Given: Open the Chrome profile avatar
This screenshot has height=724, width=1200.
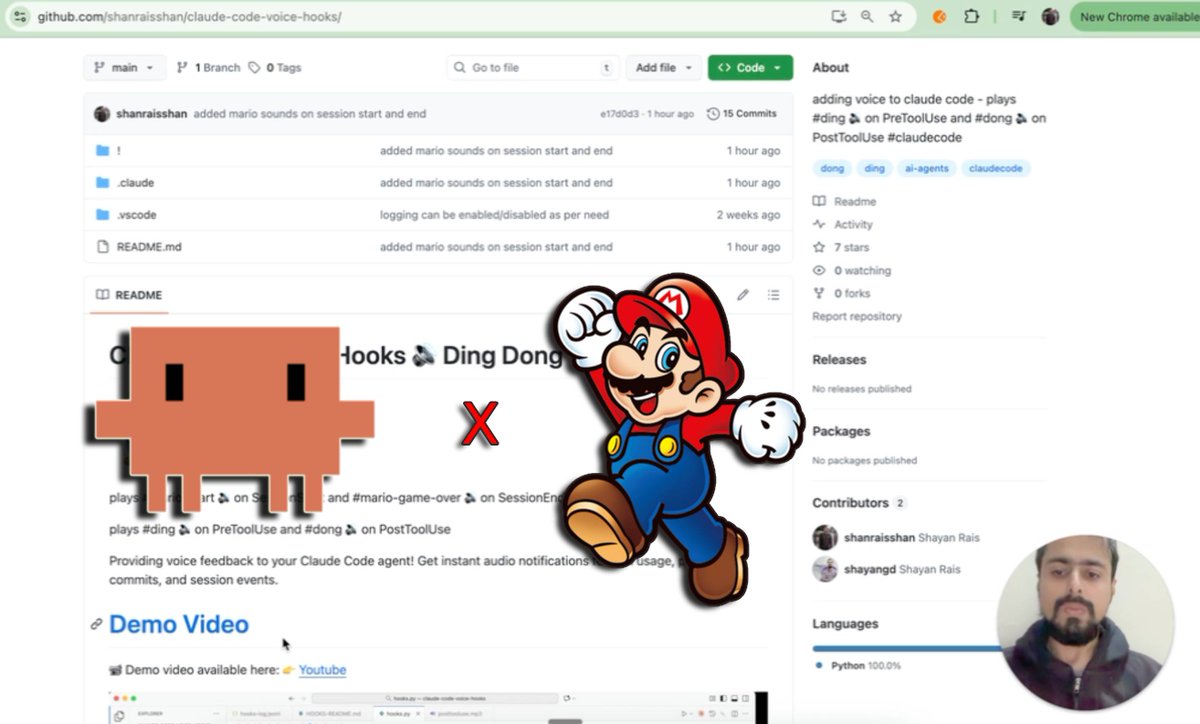Looking at the screenshot, I should 1050,16.
